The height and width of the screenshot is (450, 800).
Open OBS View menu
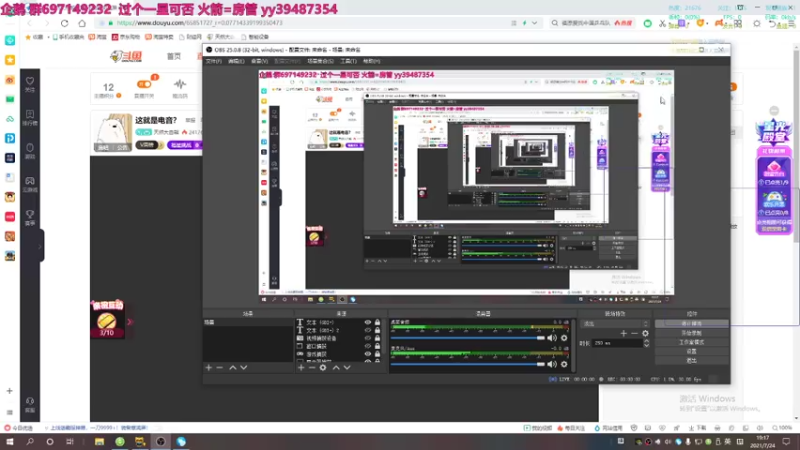click(259, 61)
